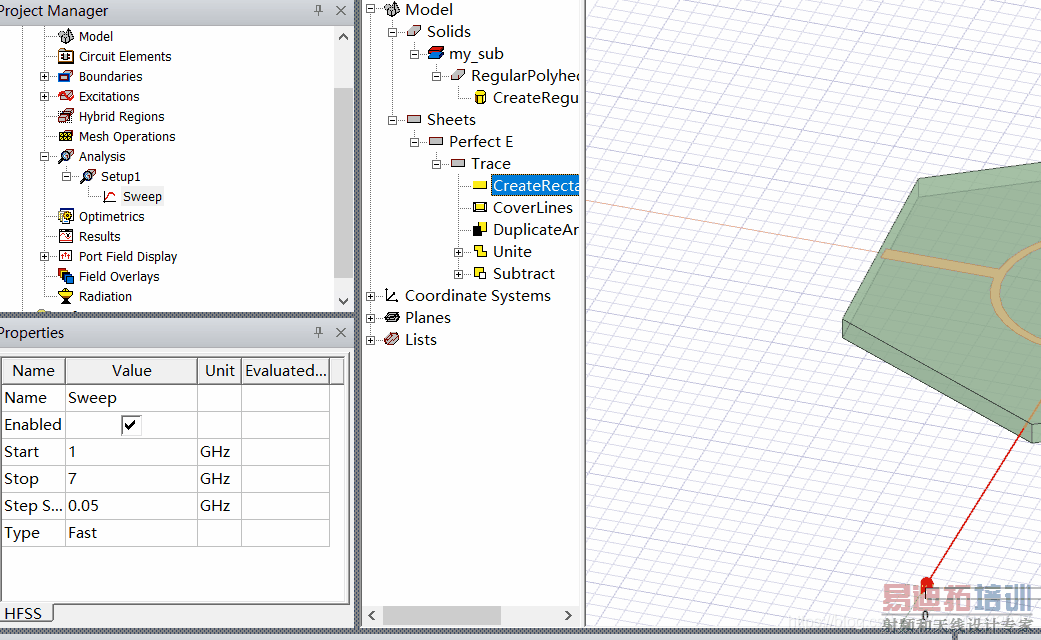This screenshot has height=640, width=1041.
Task: Expand the Port Field Display node
Action: [44, 256]
